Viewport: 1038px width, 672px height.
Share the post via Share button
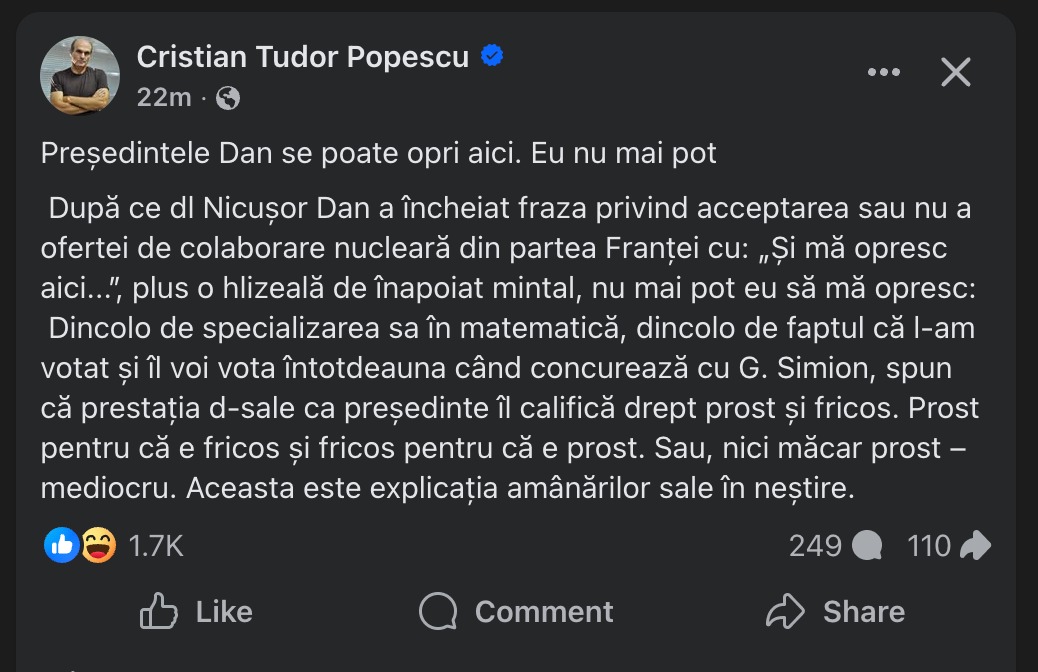(836, 611)
